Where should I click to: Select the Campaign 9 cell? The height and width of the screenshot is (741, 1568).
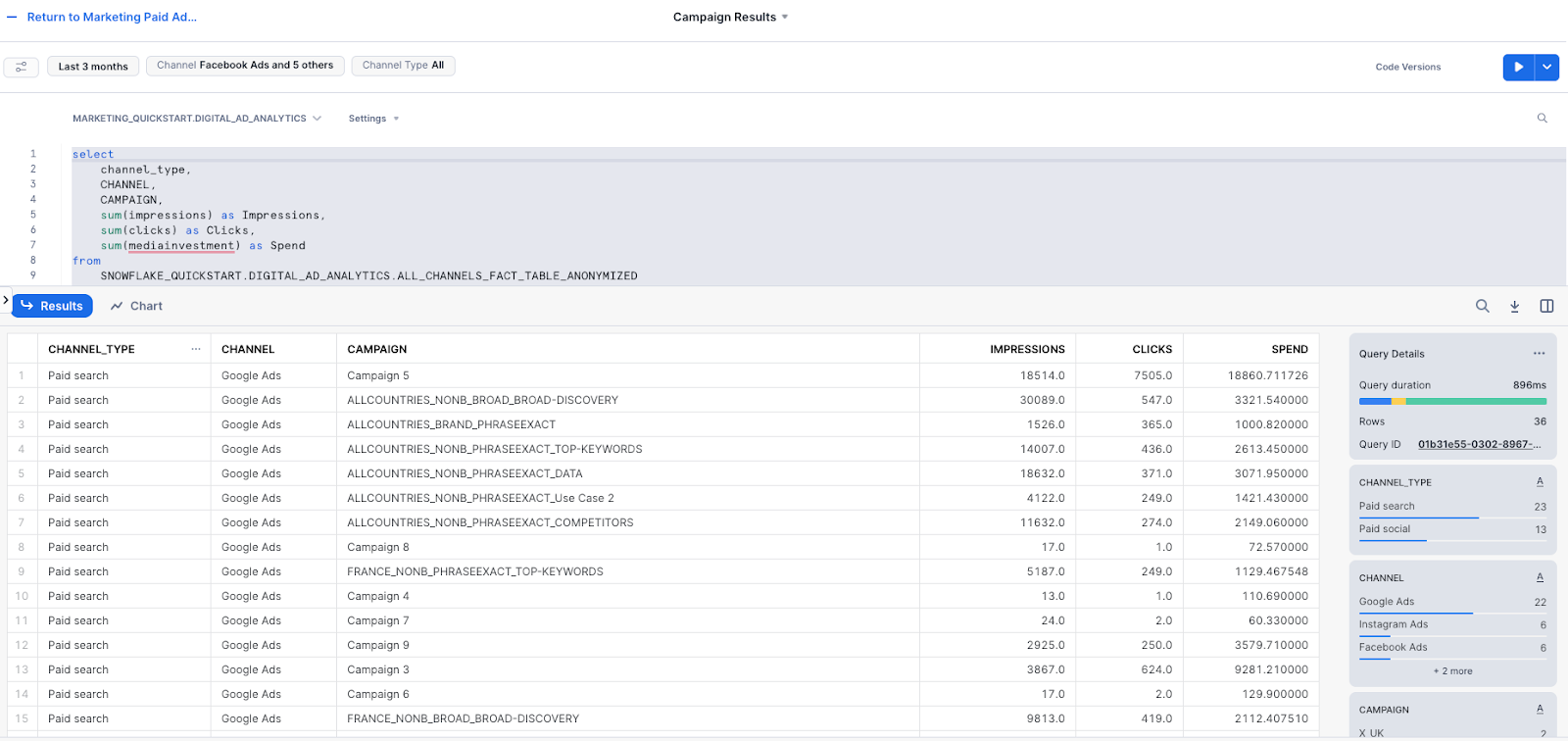[627, 645]
